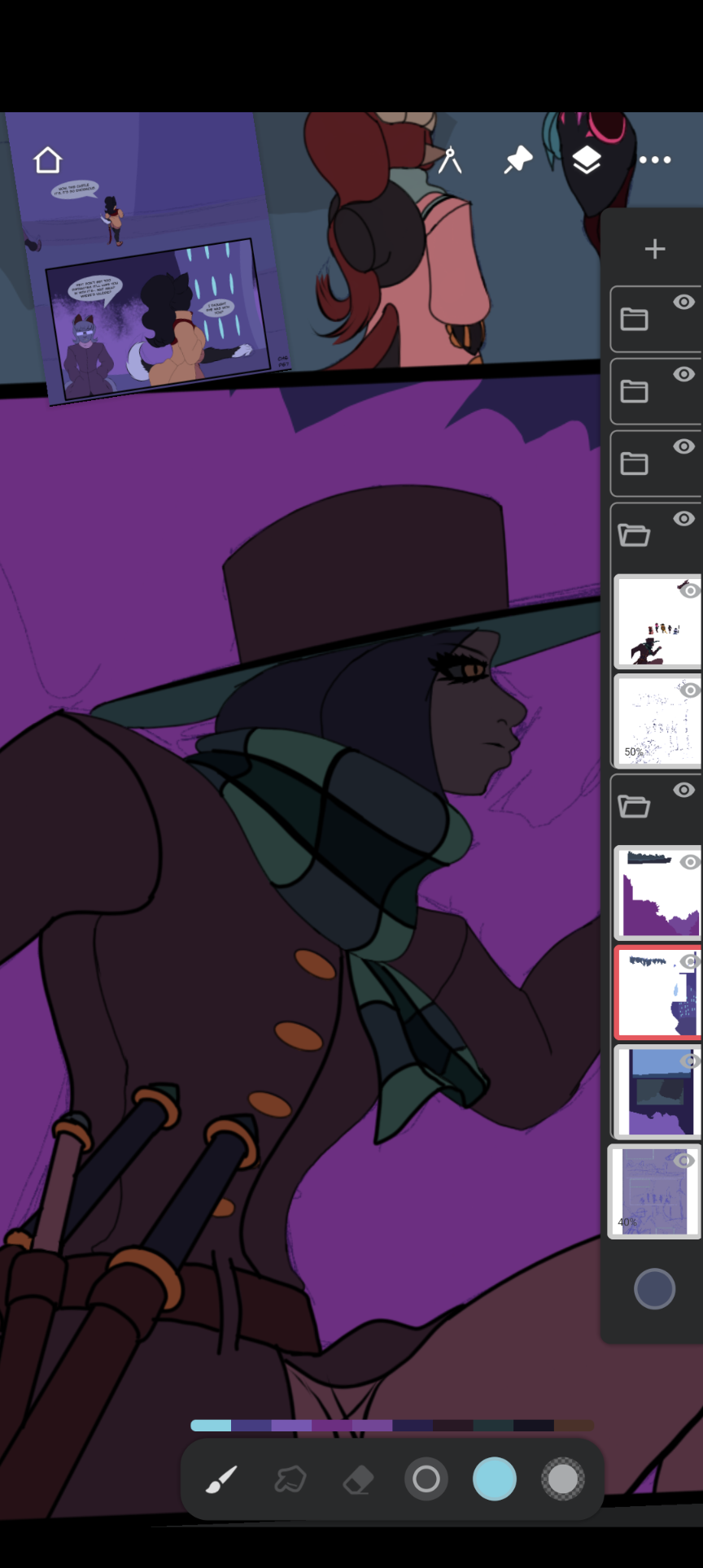This screenshot has width=703, height=1568.
Task: Select the blend tool beside the brush
Action: tap(290, 1479)
